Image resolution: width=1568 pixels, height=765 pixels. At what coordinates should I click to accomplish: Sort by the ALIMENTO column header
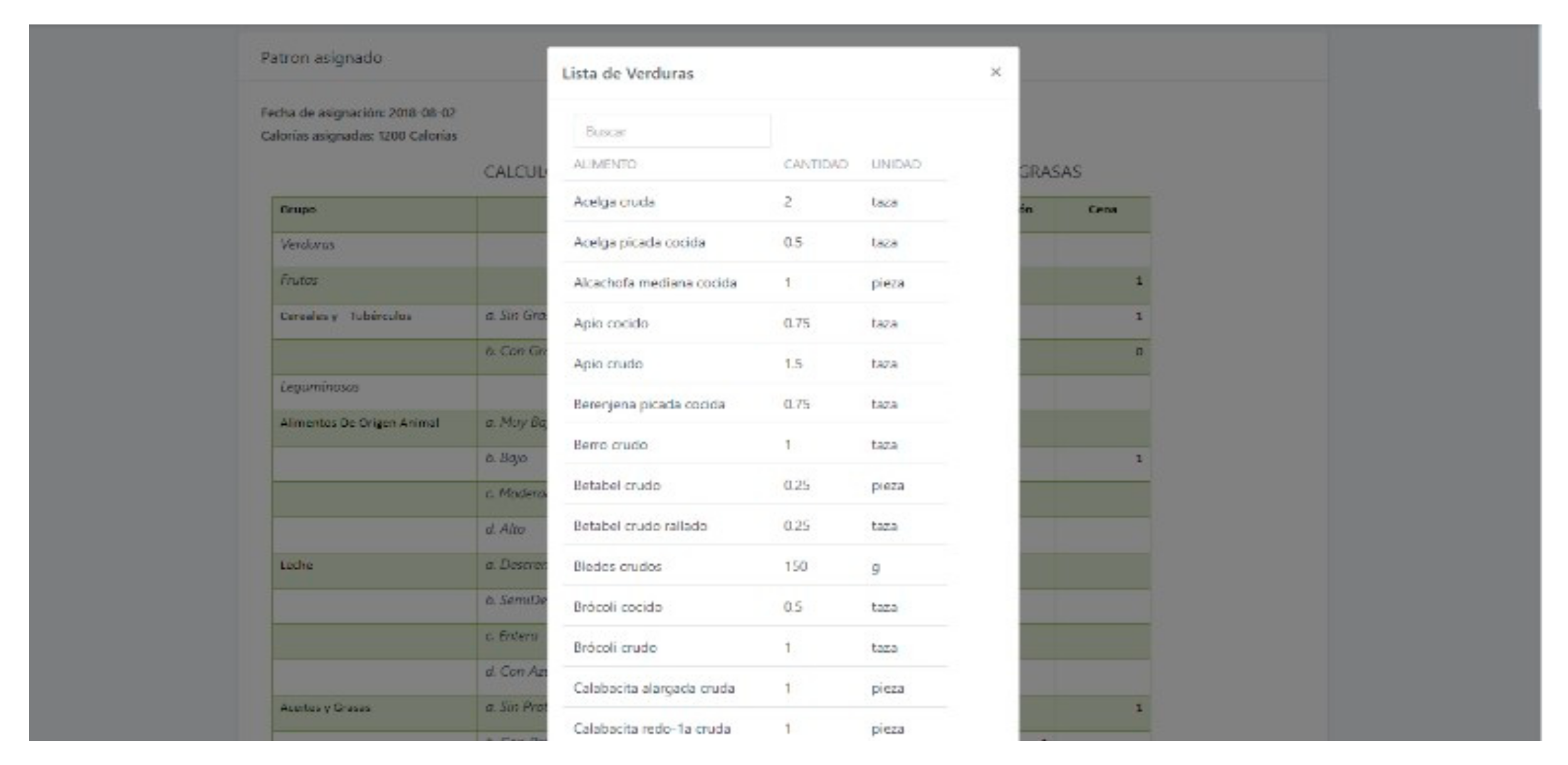(605, 164)
